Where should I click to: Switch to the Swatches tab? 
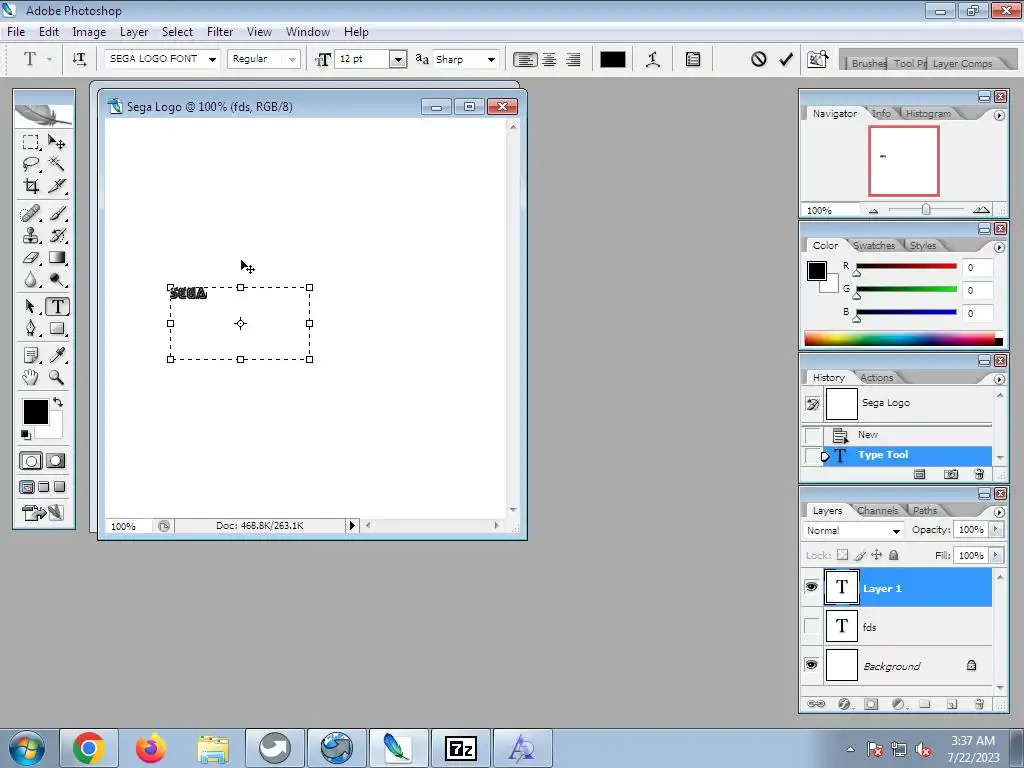[x=874, y=246]
